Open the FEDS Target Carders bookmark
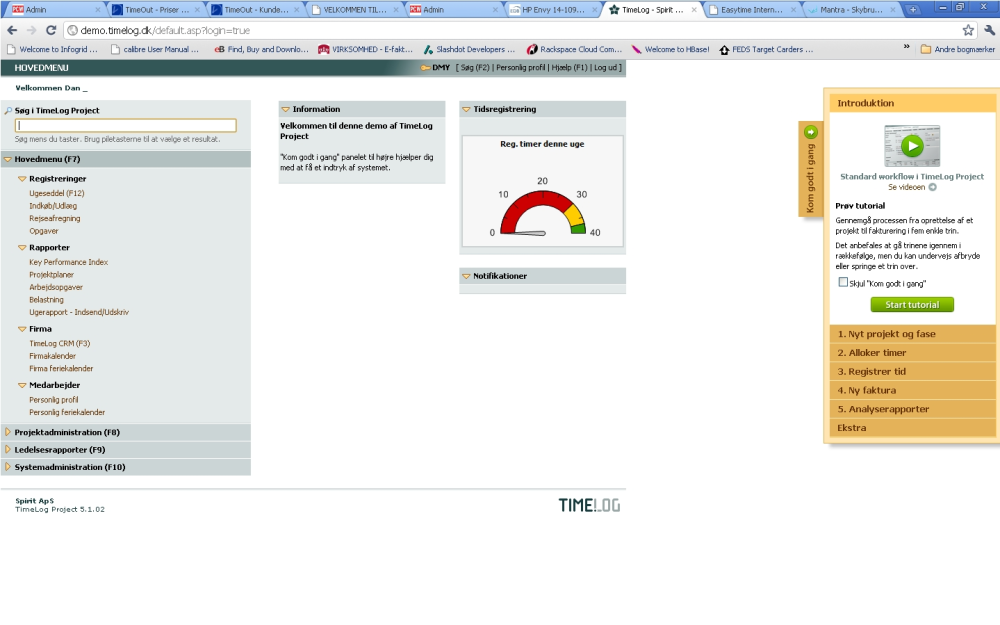This screenshot has width=1000, height=625. coord(766,49)
